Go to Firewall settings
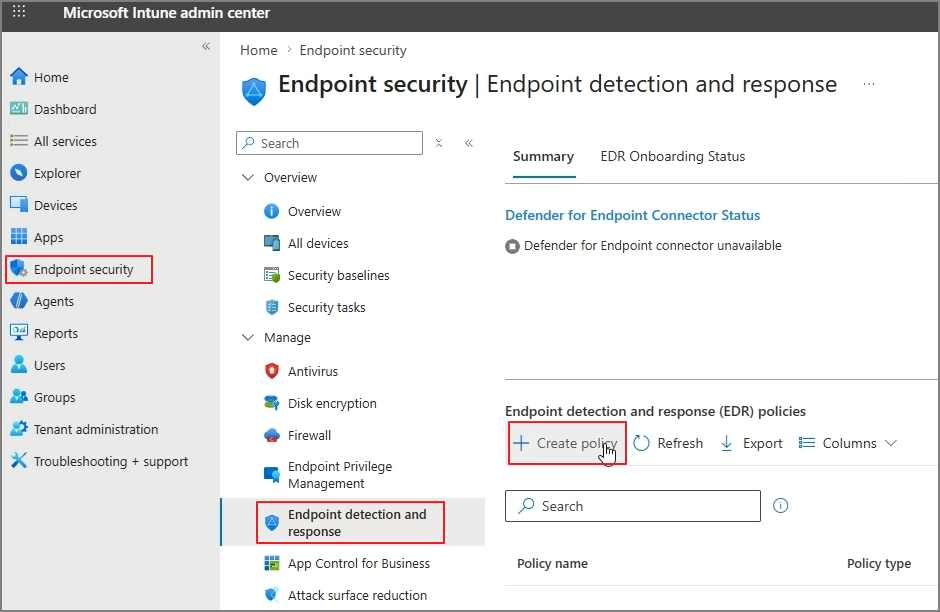This screenshot has width=940, height=612. 309,435
